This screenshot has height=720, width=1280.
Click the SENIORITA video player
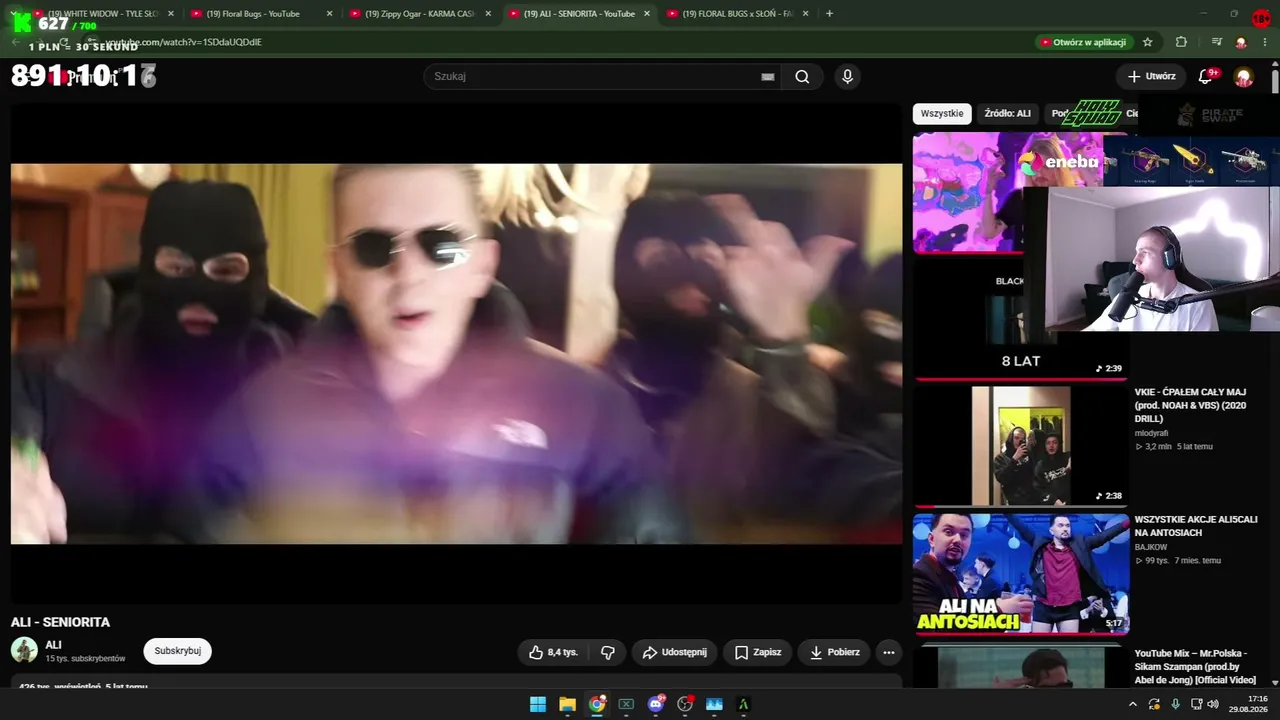click(x=456, y=354)
